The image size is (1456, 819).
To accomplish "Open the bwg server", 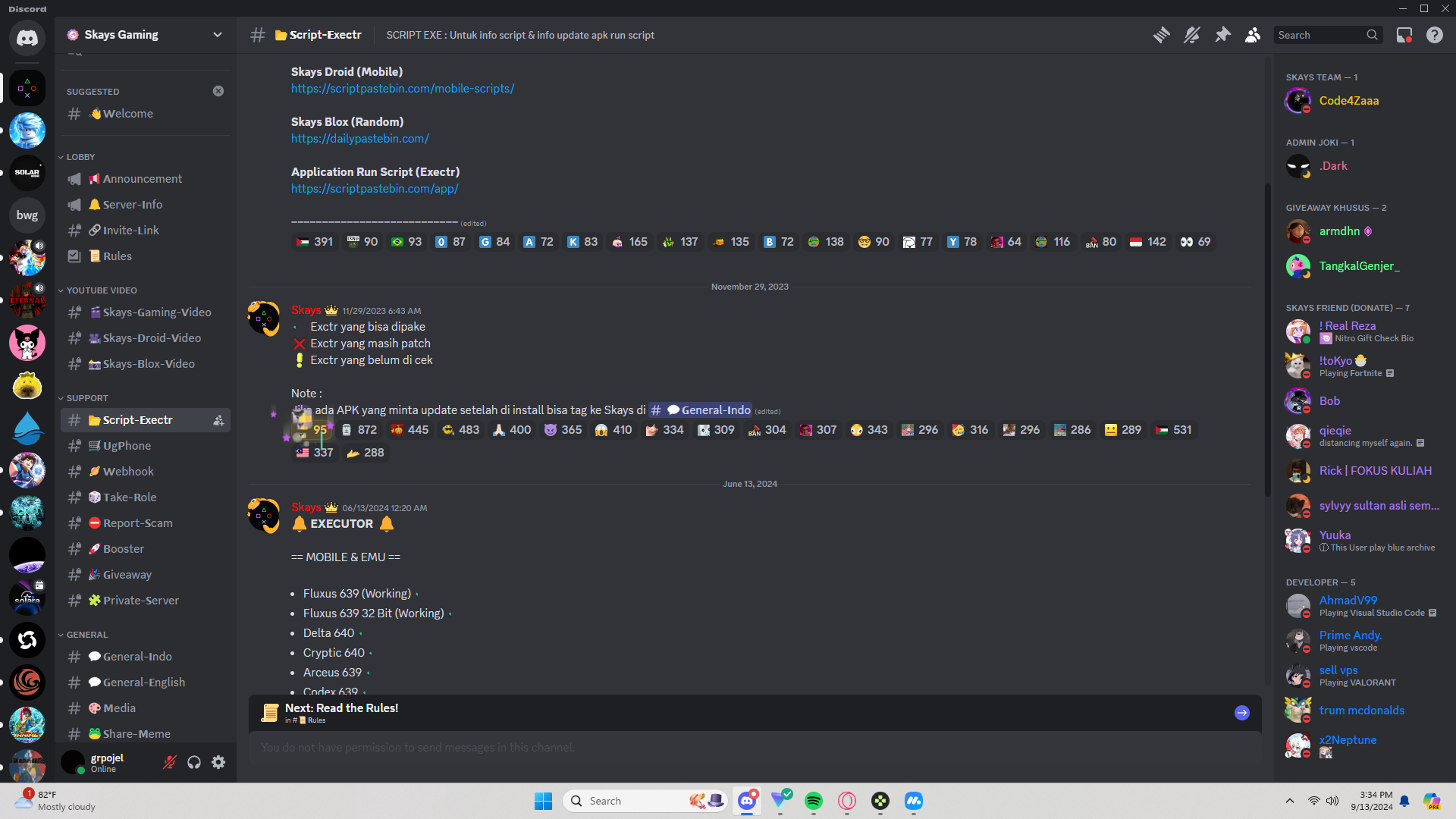I will pyautogui.click(x=27, y=215).
